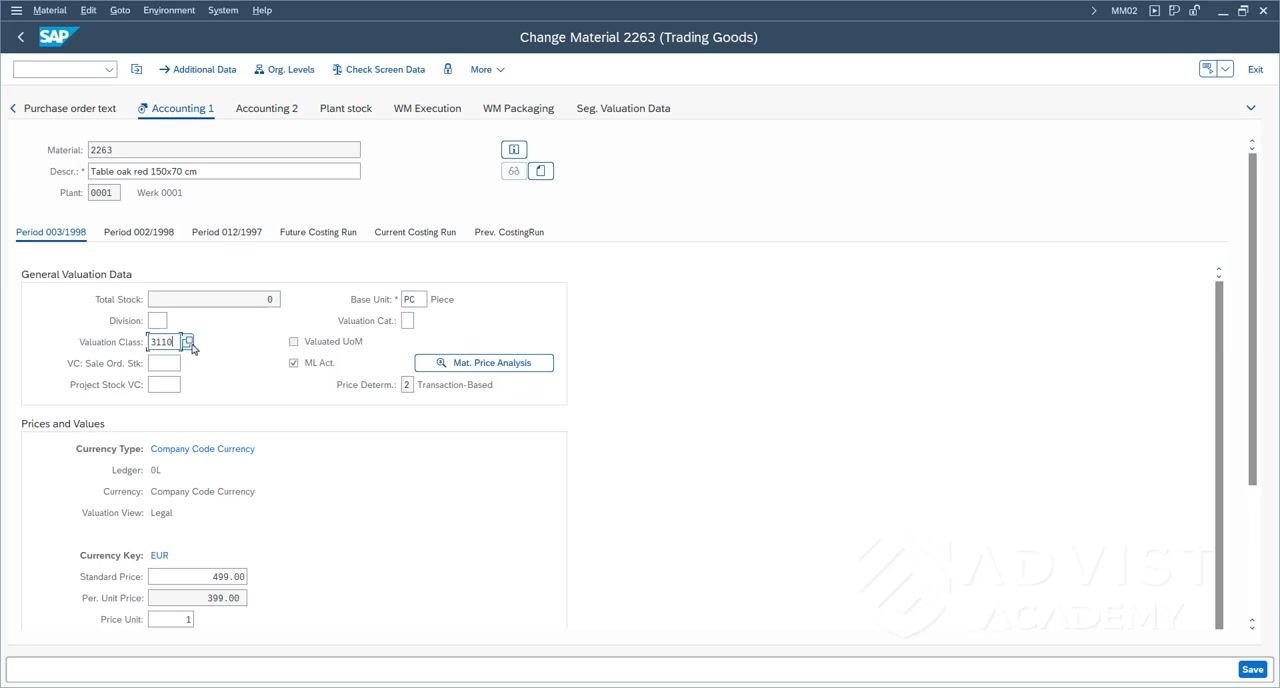Open Future Costing Run sub-tab

coord(318,232)
